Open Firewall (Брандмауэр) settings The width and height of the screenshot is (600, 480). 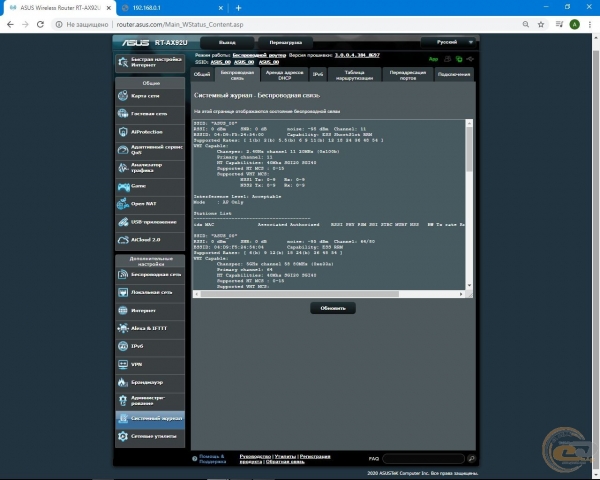150,382
